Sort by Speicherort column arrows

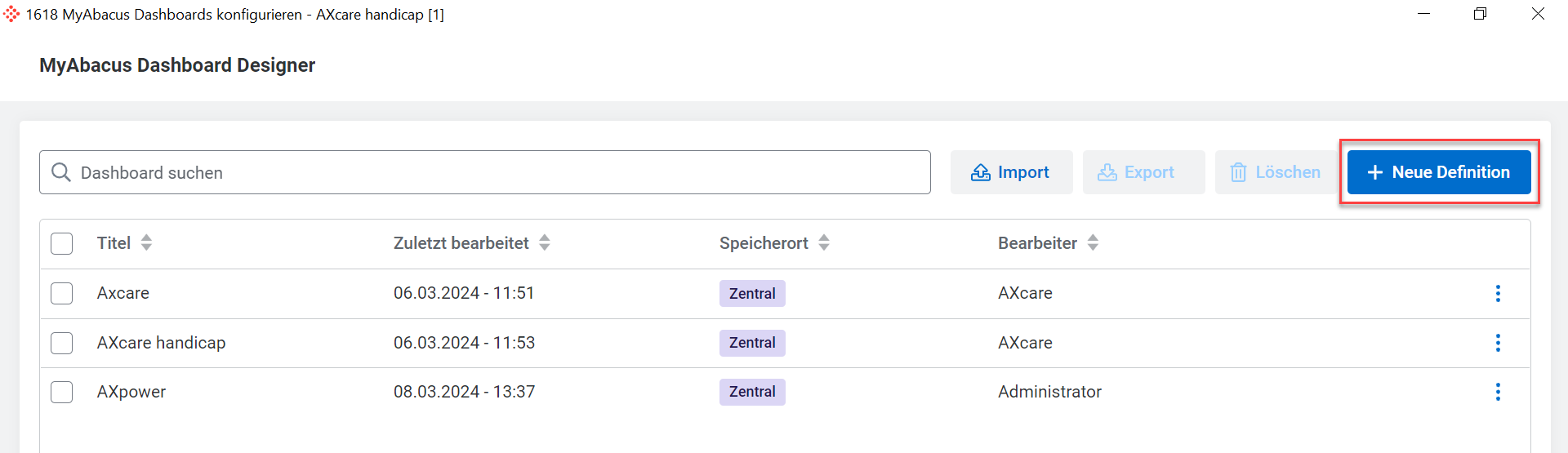(824, 242)
